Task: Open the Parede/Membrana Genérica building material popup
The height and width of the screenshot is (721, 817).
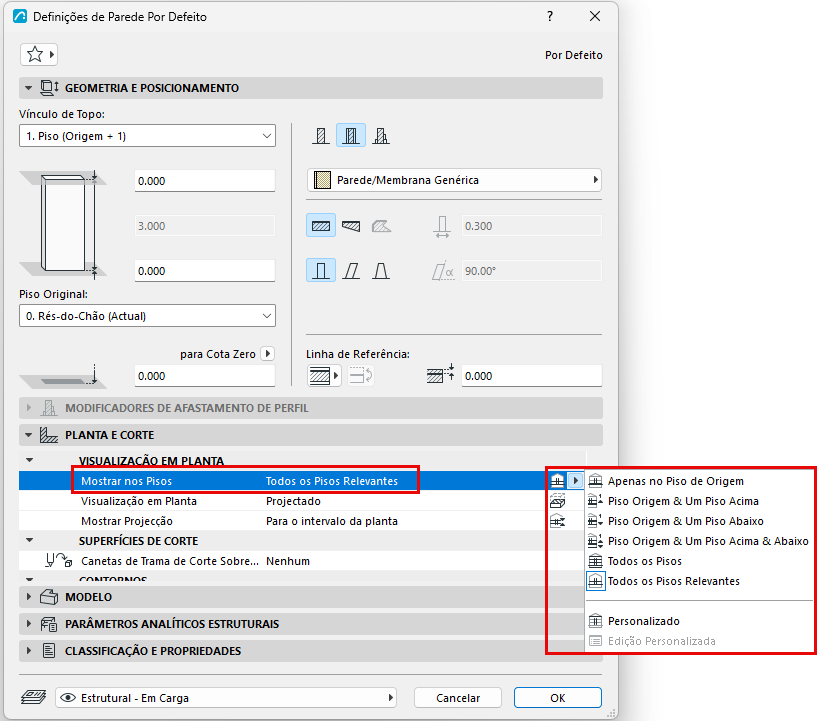Action: 454,180
